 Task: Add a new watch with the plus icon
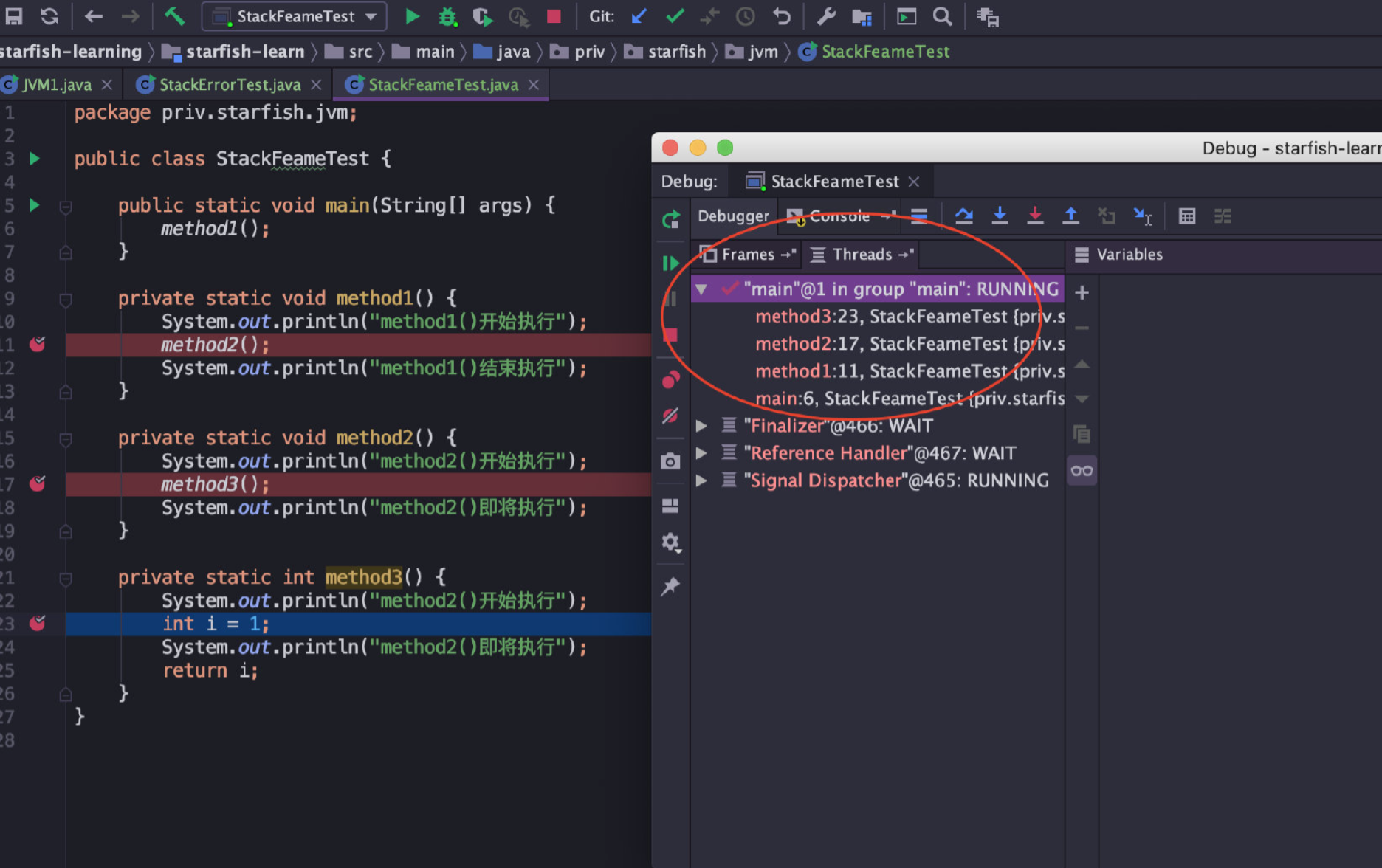[1082, 293]
